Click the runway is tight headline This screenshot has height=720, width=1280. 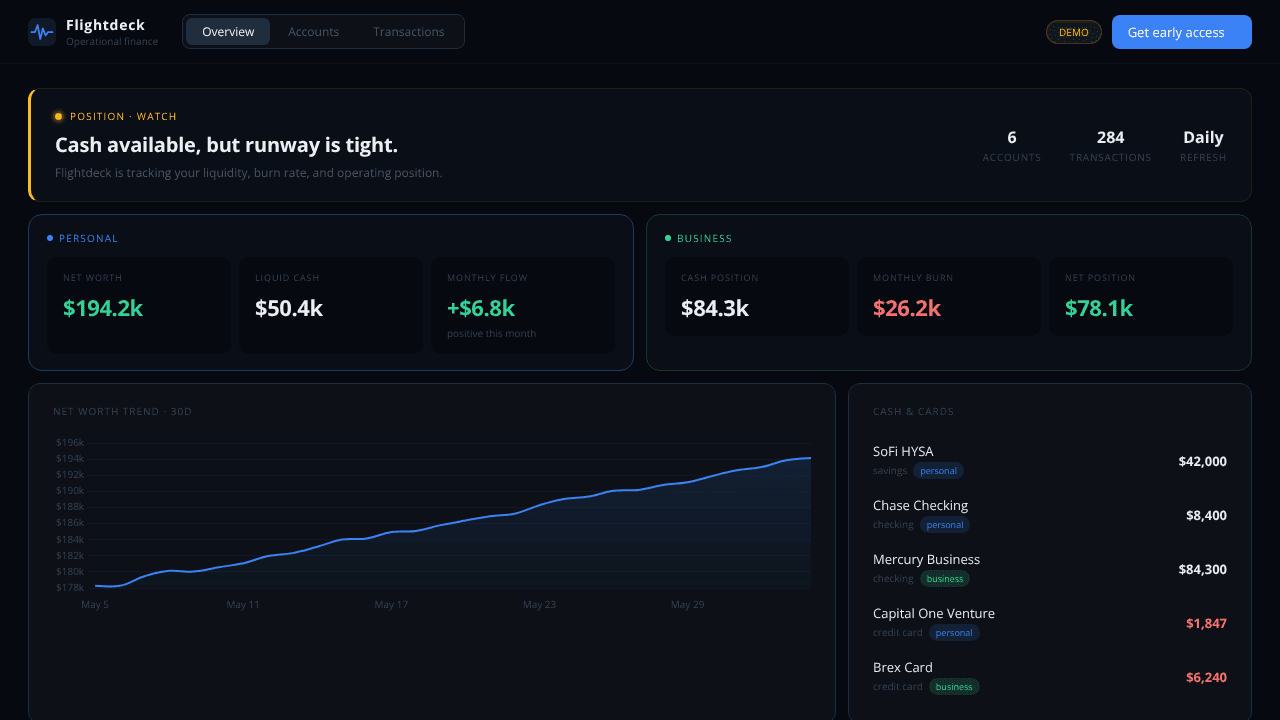click(226, 145)
